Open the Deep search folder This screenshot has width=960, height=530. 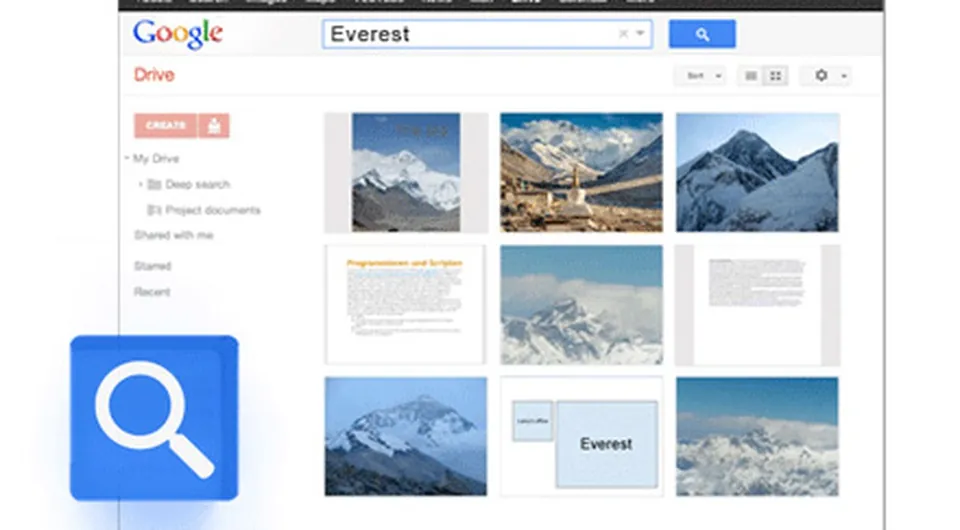(x=197, y=184)
